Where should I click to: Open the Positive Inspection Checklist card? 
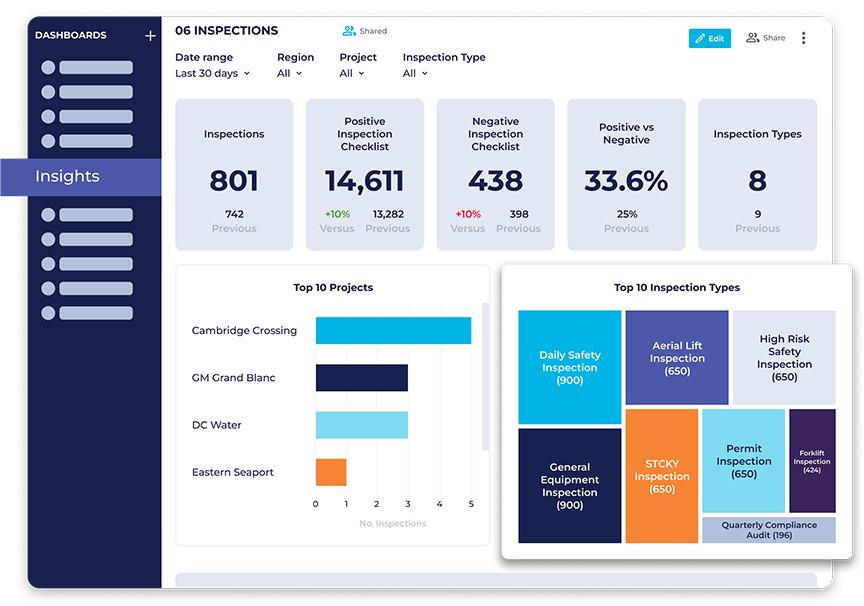(x=365, y=174)
